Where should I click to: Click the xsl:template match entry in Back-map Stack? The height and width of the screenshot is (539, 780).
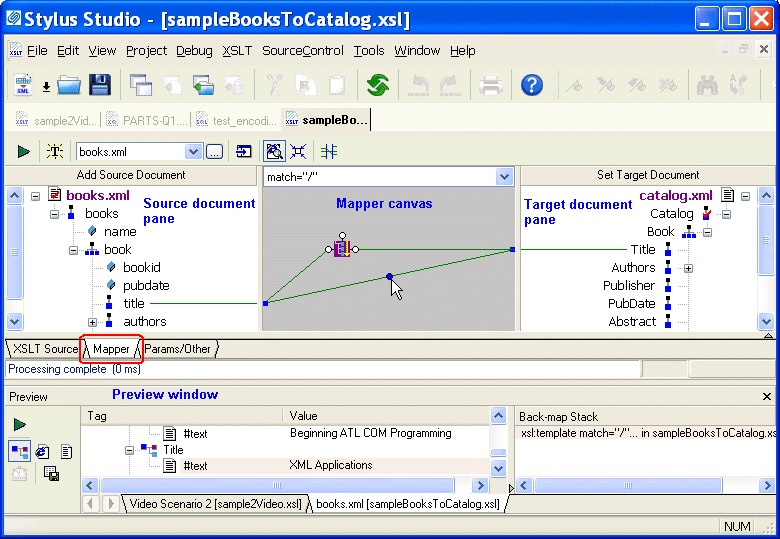pyautogui.click(x=647, y=433)
